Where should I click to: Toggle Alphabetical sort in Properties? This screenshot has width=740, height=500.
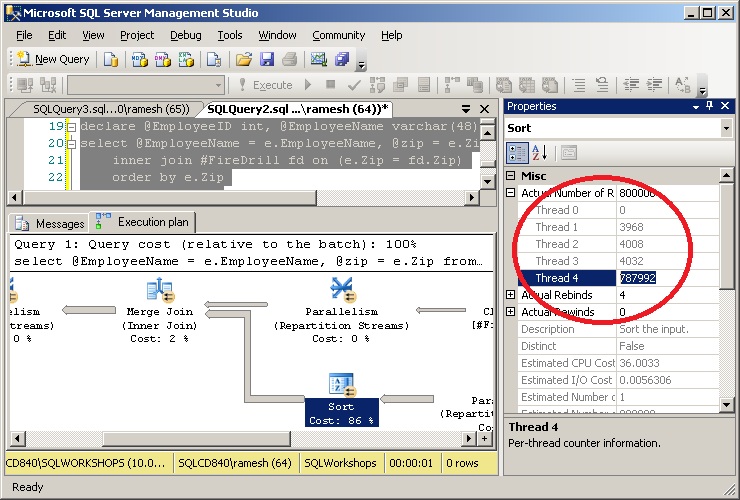(539, 153)
